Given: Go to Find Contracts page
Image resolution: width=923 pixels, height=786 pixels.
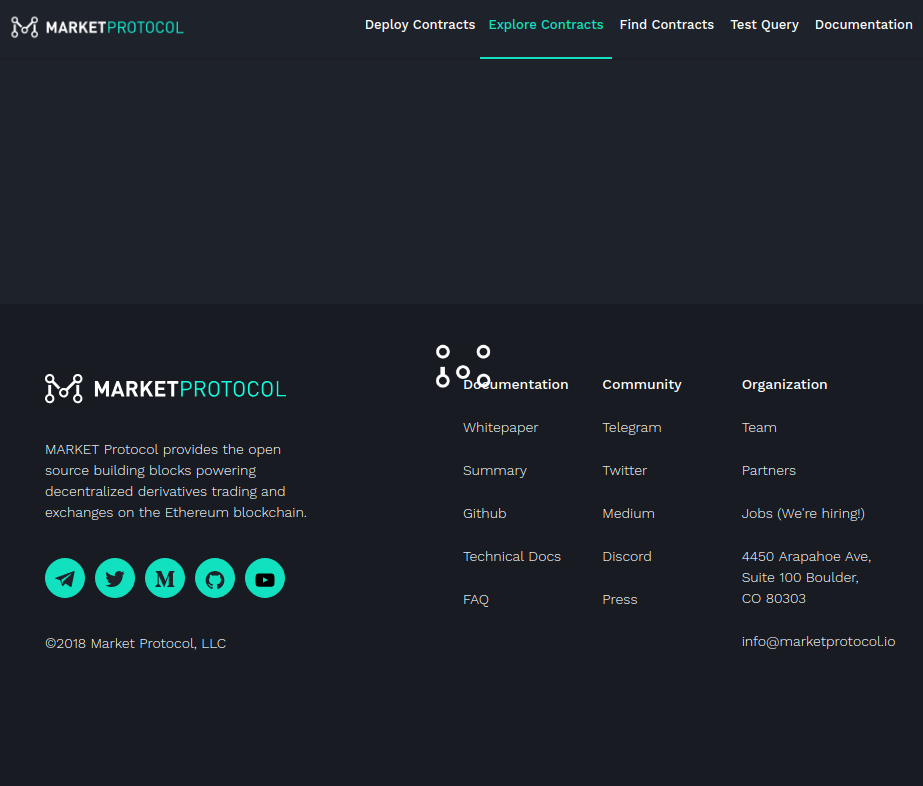Looking at the screenshot, I should coord(666,25).
